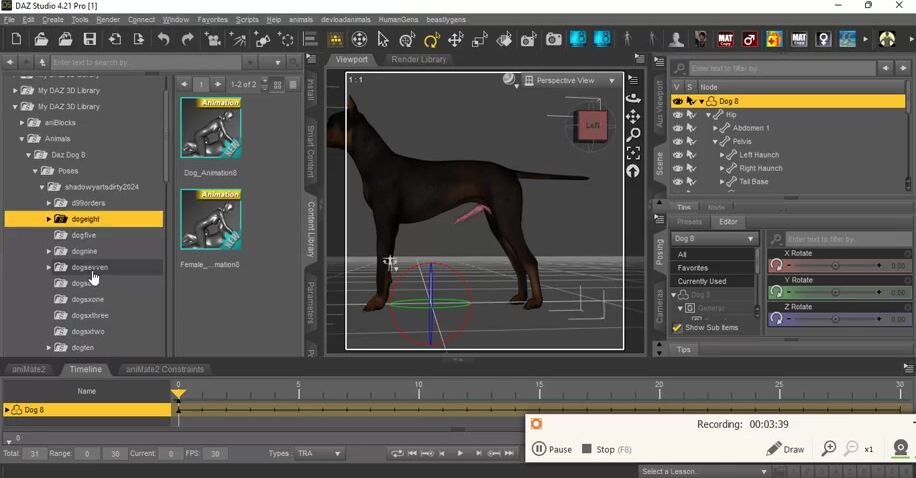The width and height of the screenshot is (916, 478).
Task: Click the reset camera viewport icon
Action: click(x=633, y=171)
